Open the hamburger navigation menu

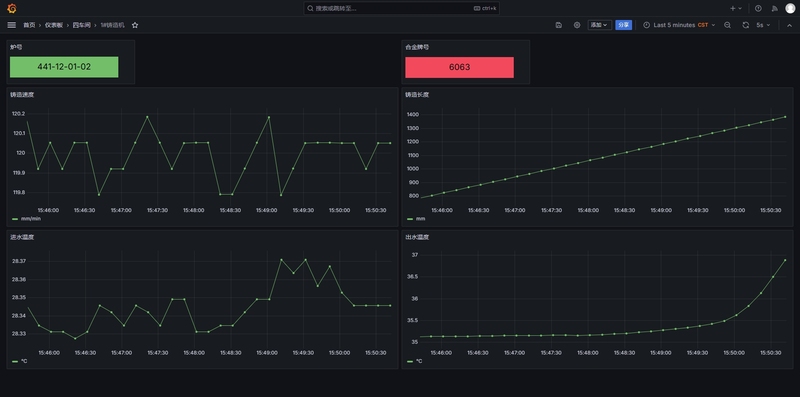coord(12,25)
